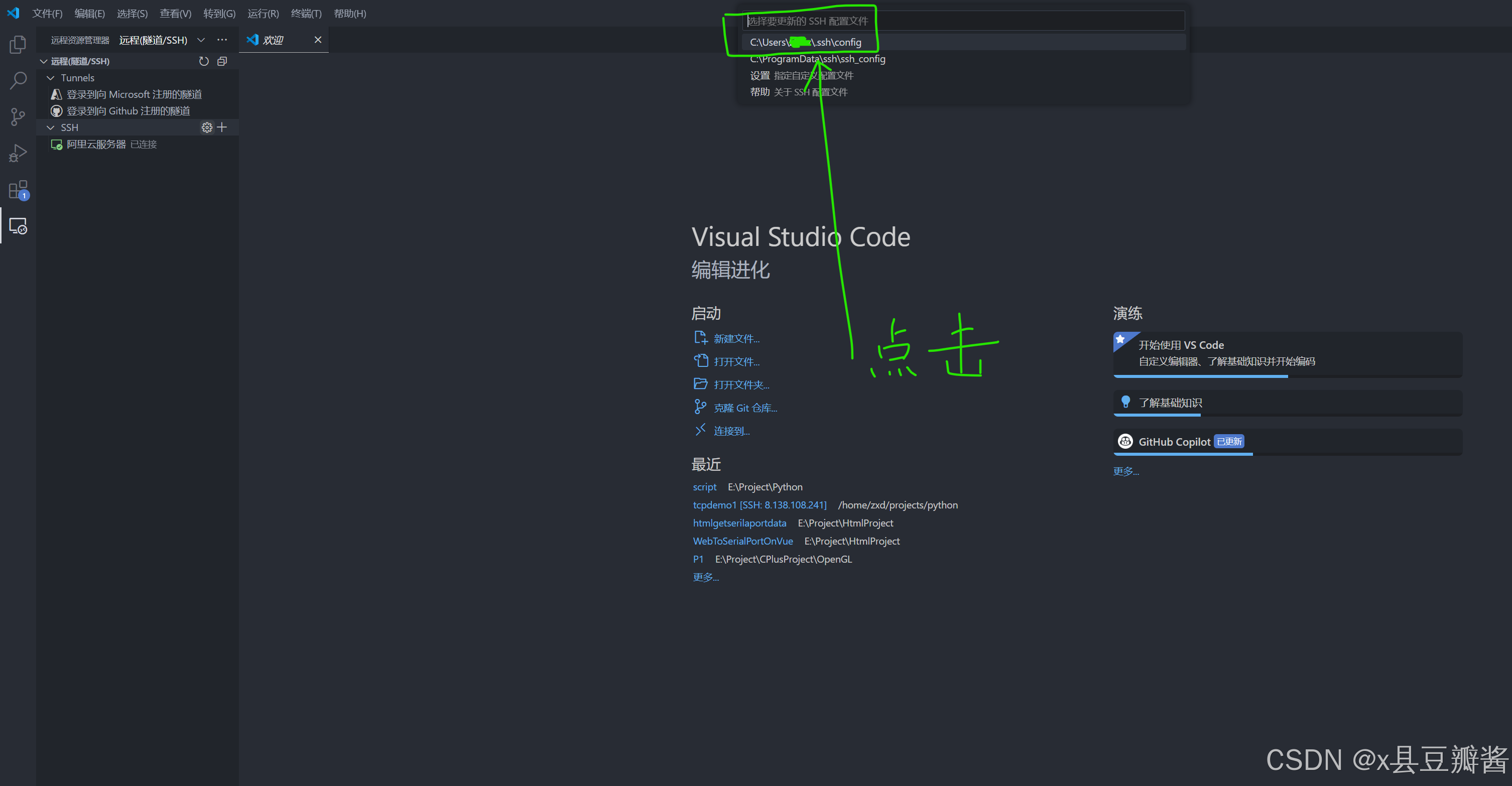Image resolution: width=1512 pixels, height=786 pixels.
Task: Open the 查看(V) menu
Action: 176,13
